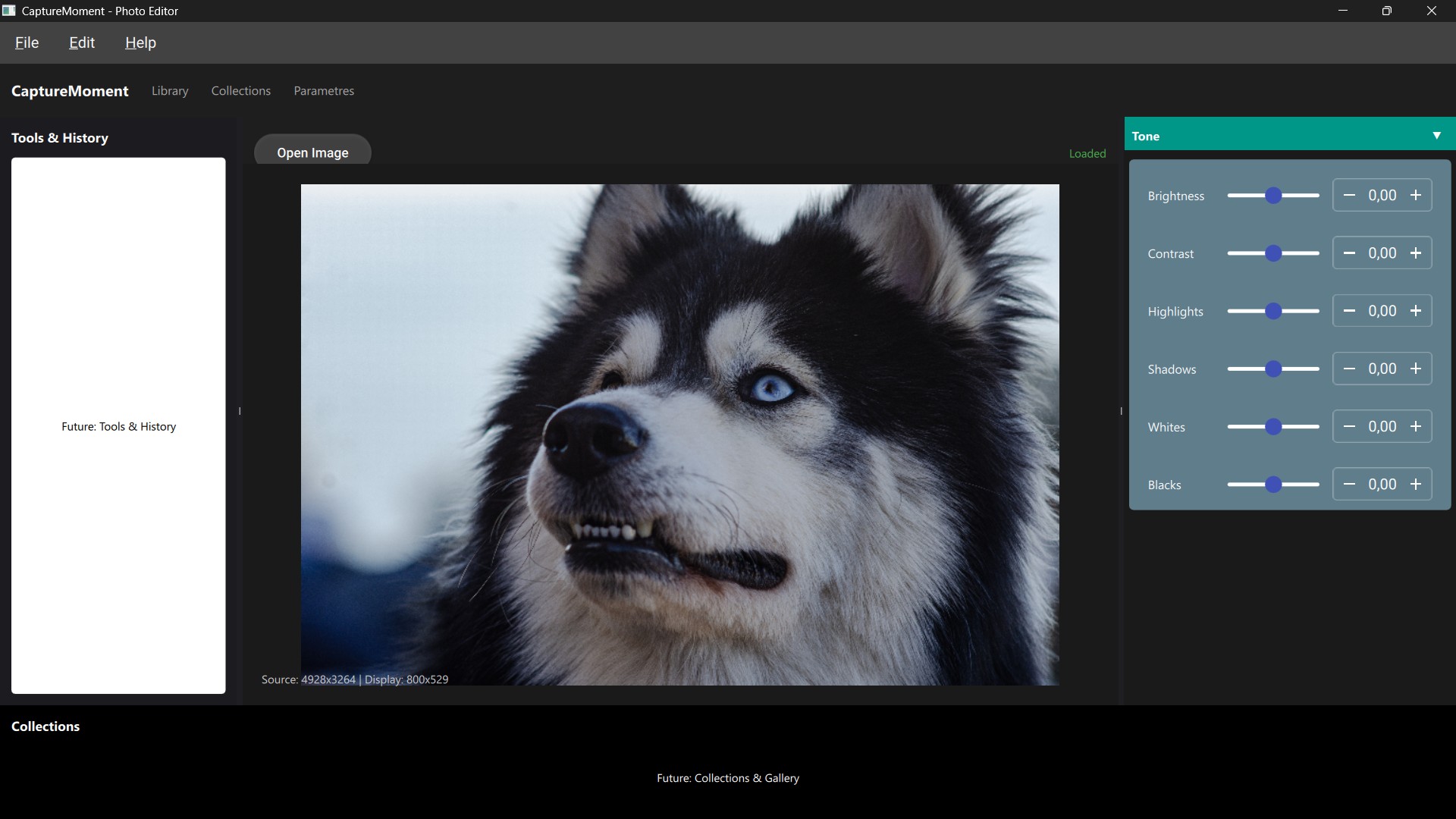
Task: Open the Help menu
Action: (x=140, y=42)
